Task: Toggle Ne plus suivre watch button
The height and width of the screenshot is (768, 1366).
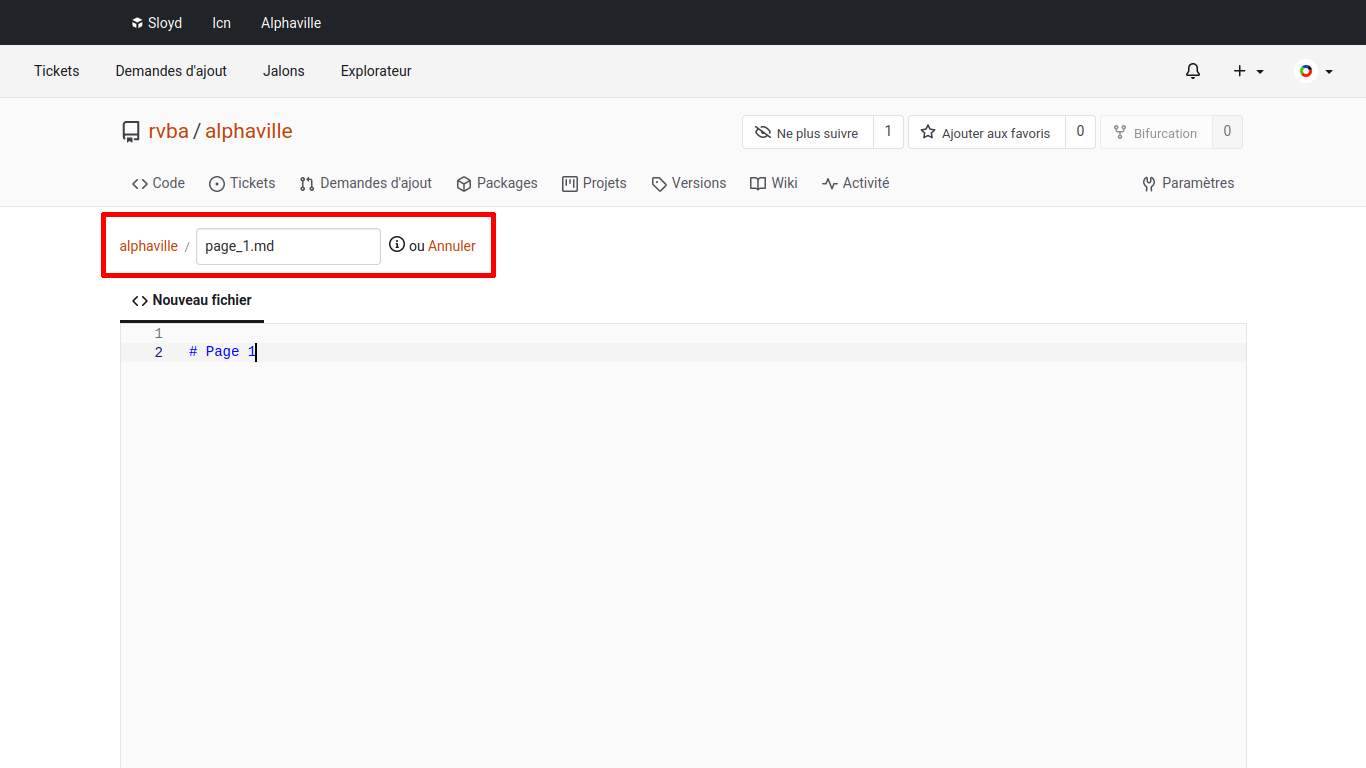Action: 807,133
